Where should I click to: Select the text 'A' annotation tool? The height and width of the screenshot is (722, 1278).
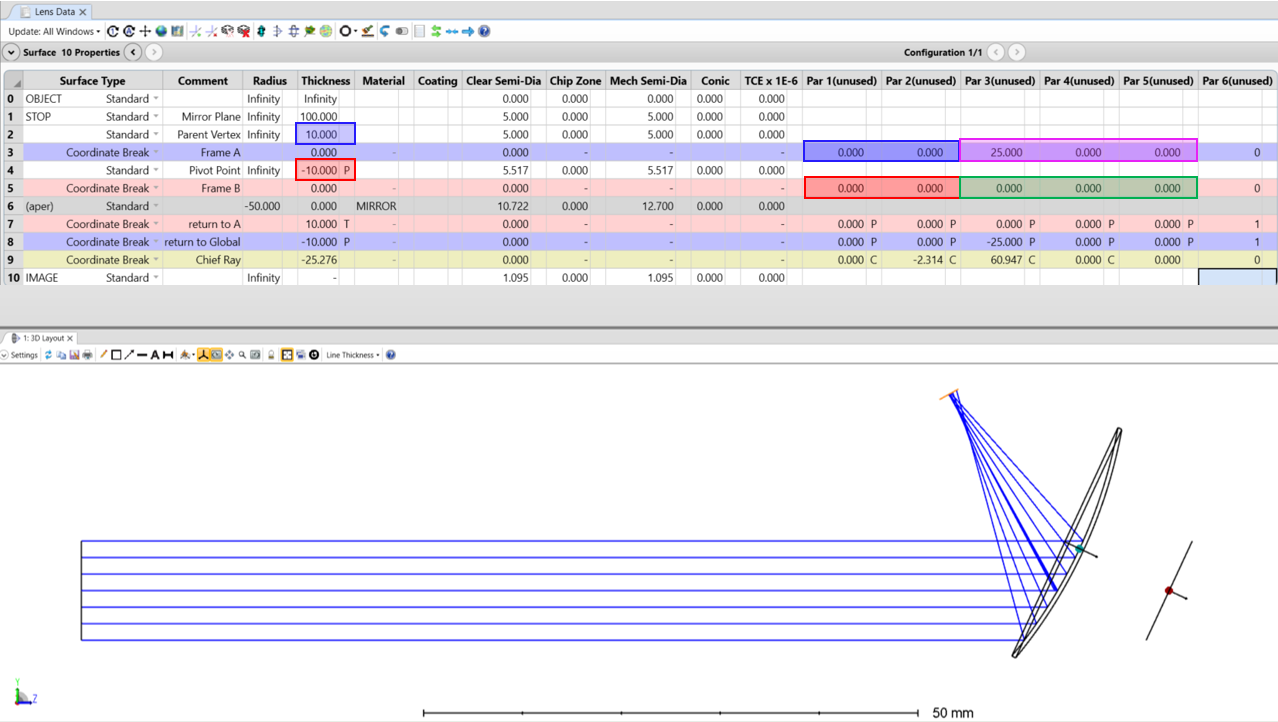point(155,355)
